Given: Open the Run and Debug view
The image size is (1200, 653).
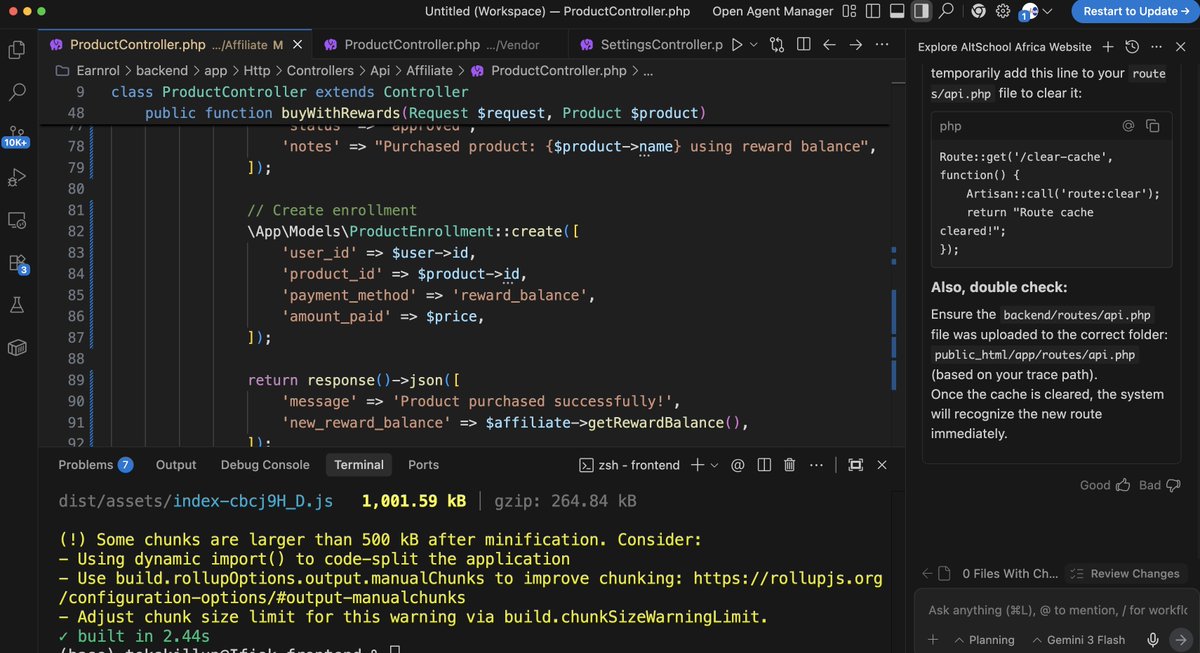Looking at the screenshot, I should pyautogui.click(x=17, y=177).
